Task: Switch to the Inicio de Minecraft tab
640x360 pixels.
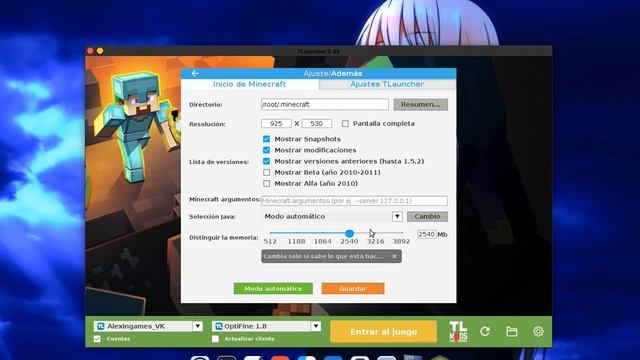Action: [x=249, y=84]
